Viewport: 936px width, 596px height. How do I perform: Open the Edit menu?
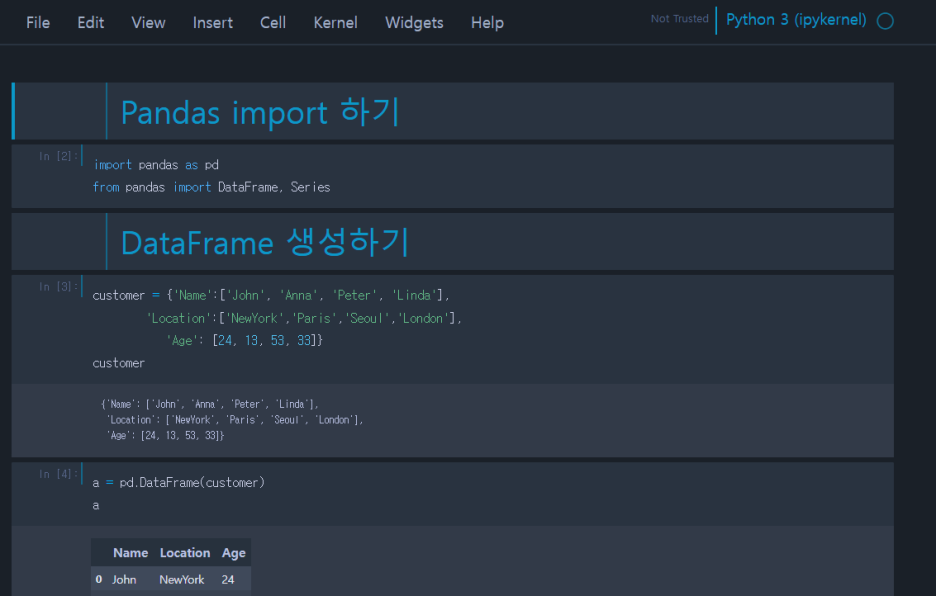coord(91,23)
